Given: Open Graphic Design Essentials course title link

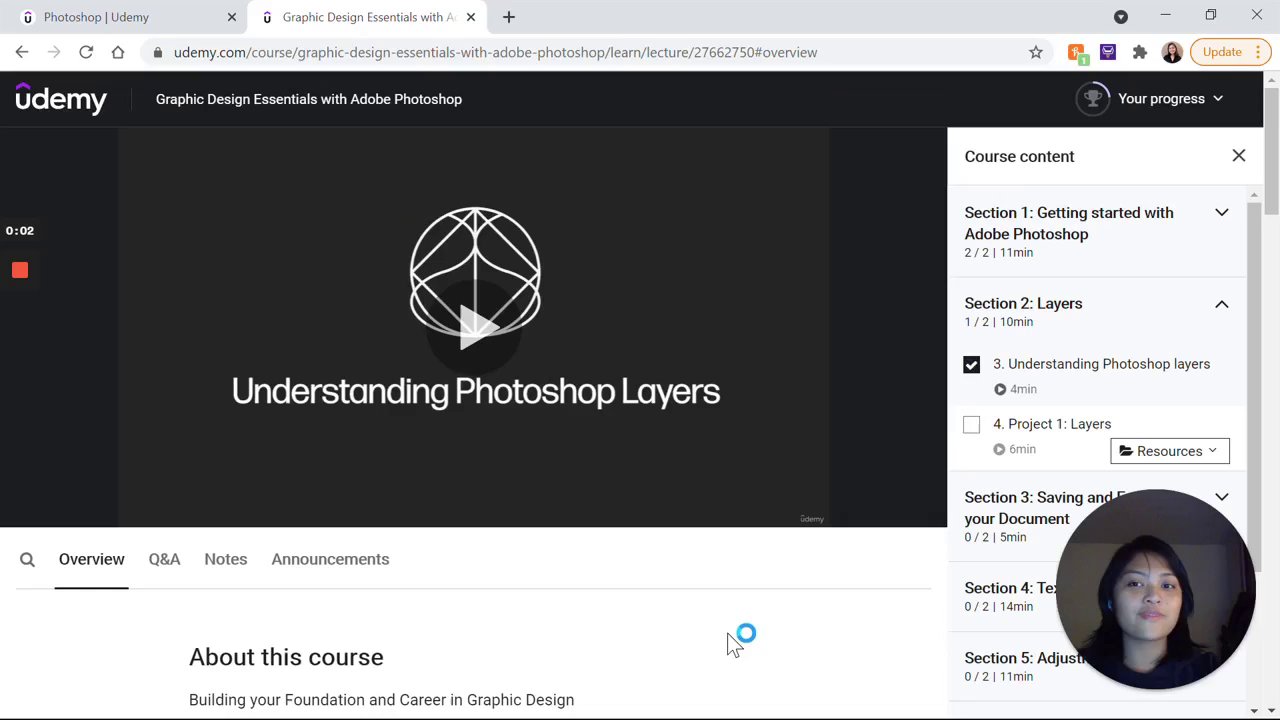Looking at the screenshot, I should pos(308,99).
